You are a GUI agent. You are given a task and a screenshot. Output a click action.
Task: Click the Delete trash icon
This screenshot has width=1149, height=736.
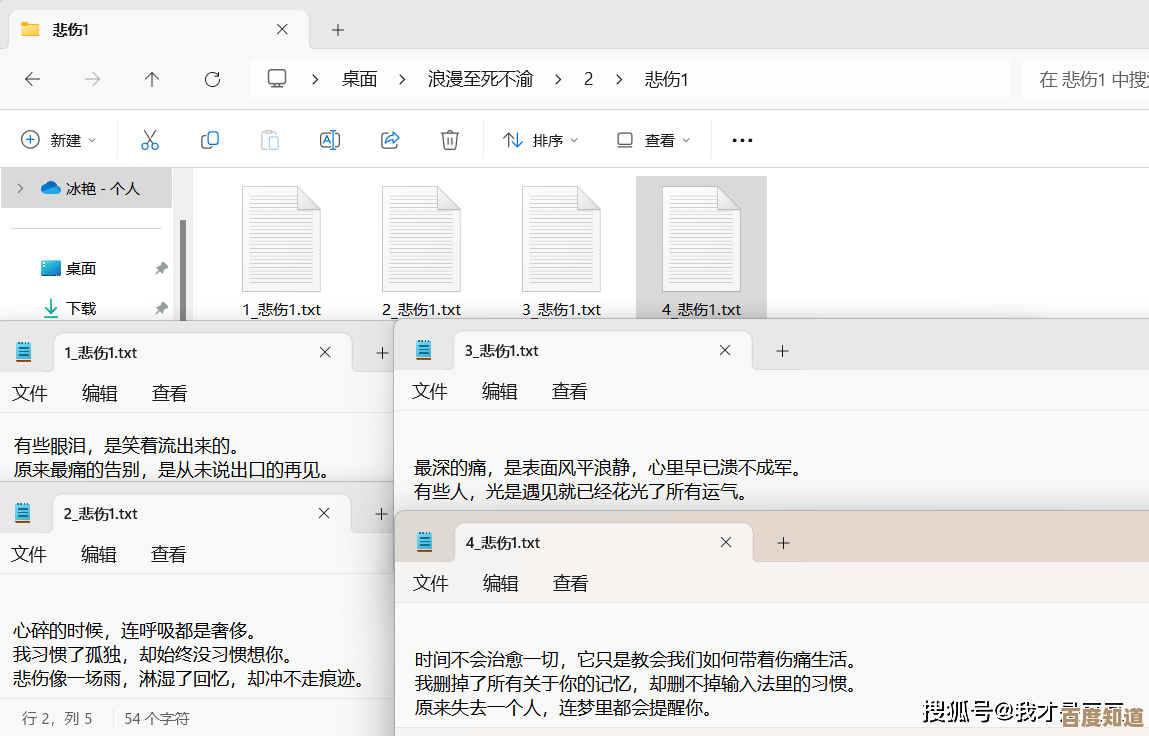(449, 140)
